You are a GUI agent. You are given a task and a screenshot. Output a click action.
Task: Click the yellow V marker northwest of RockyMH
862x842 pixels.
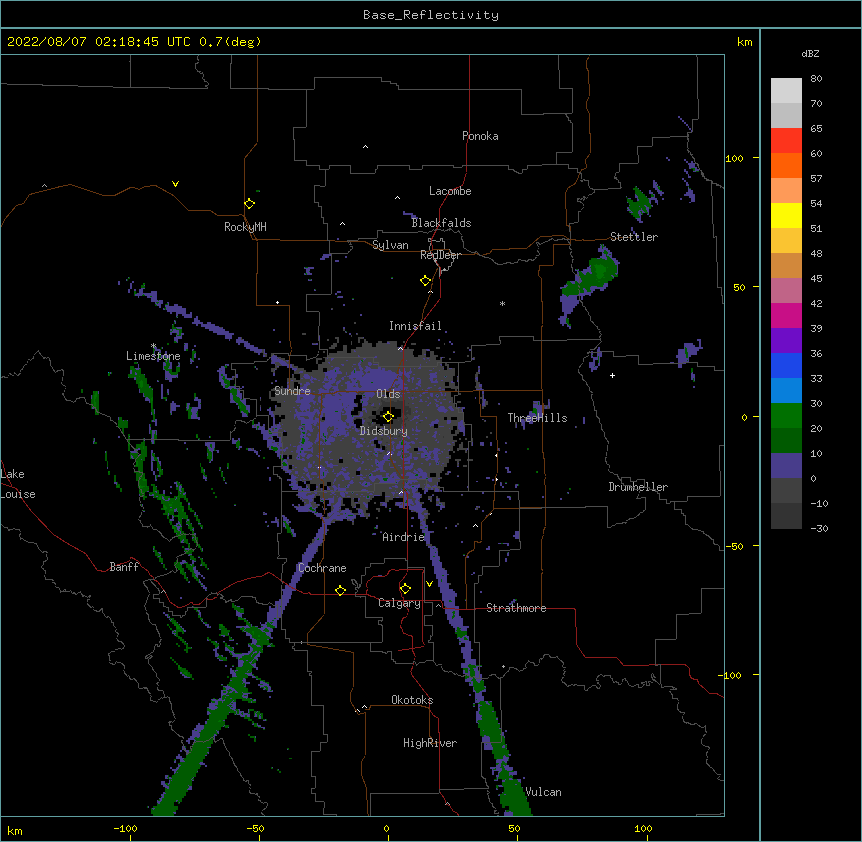click(x=175, y=184)
